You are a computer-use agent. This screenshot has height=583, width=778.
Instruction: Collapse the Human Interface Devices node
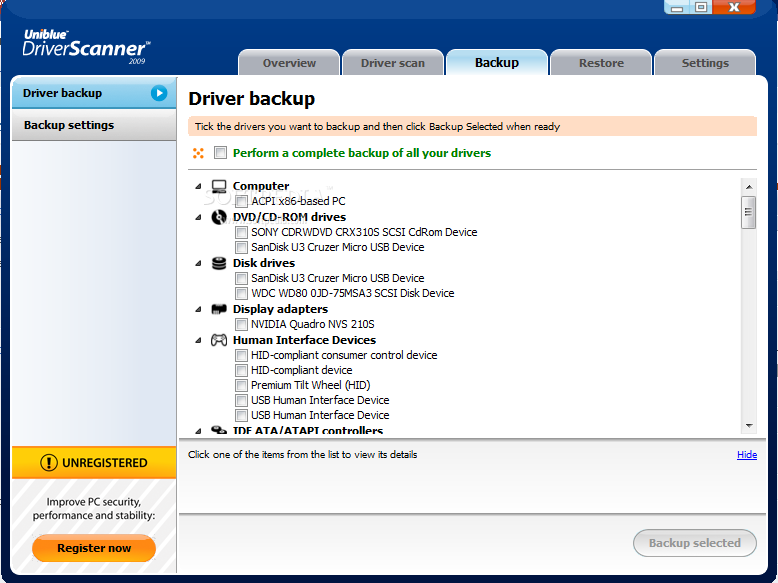coord(198,340)
